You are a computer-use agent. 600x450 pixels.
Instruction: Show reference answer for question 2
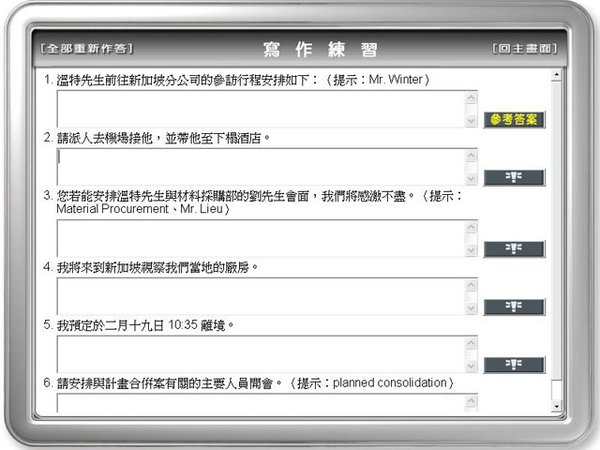point(514,177)
